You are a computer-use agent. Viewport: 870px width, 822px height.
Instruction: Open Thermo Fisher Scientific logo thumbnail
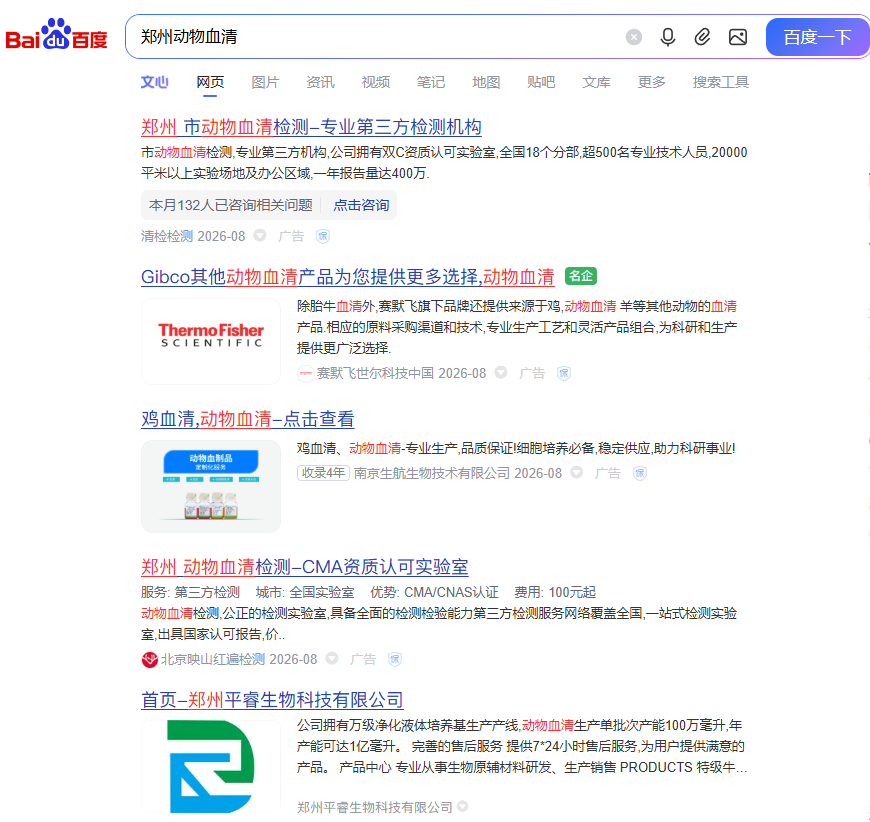[x=211, y=341]
